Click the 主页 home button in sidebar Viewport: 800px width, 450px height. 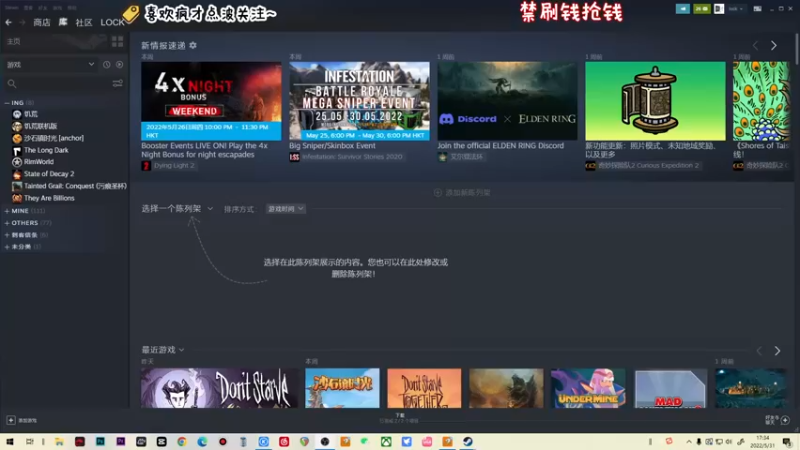tap(14, 41)
